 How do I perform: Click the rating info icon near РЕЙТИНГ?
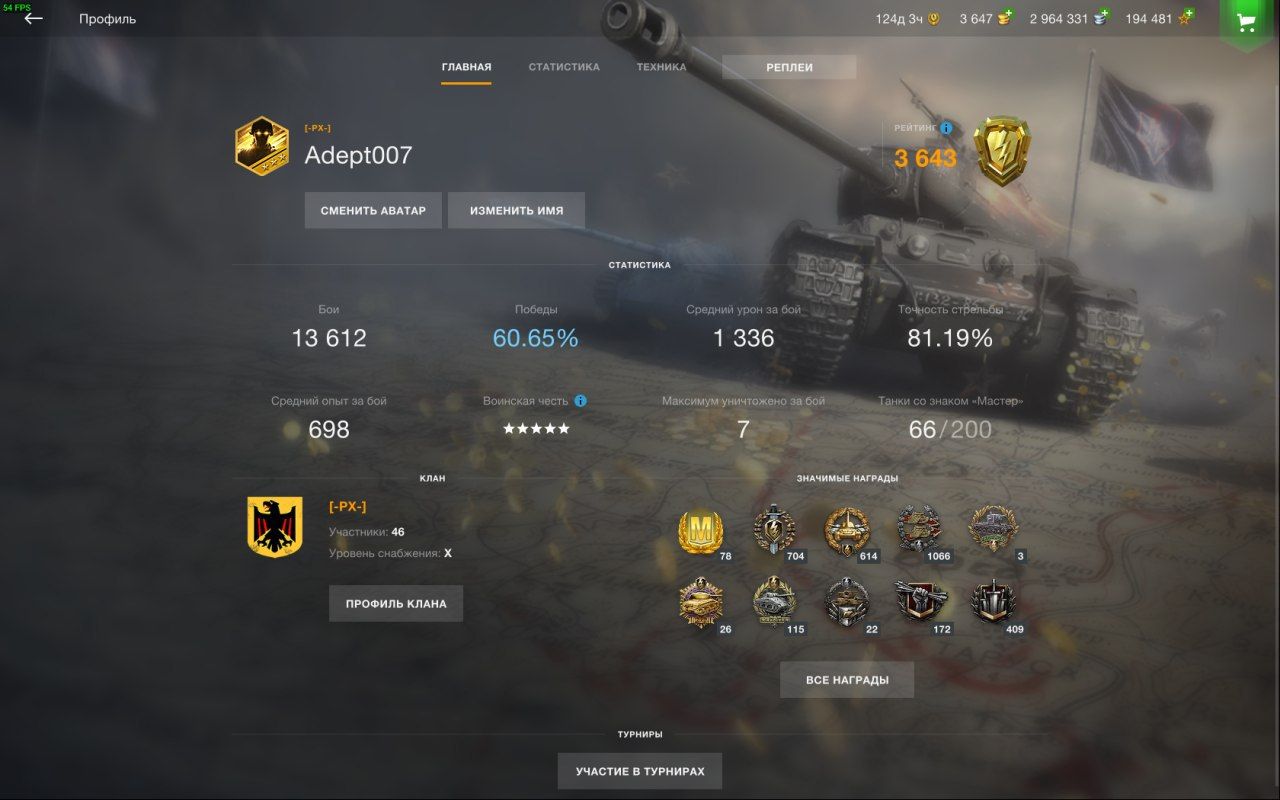(x=945, y=128)
